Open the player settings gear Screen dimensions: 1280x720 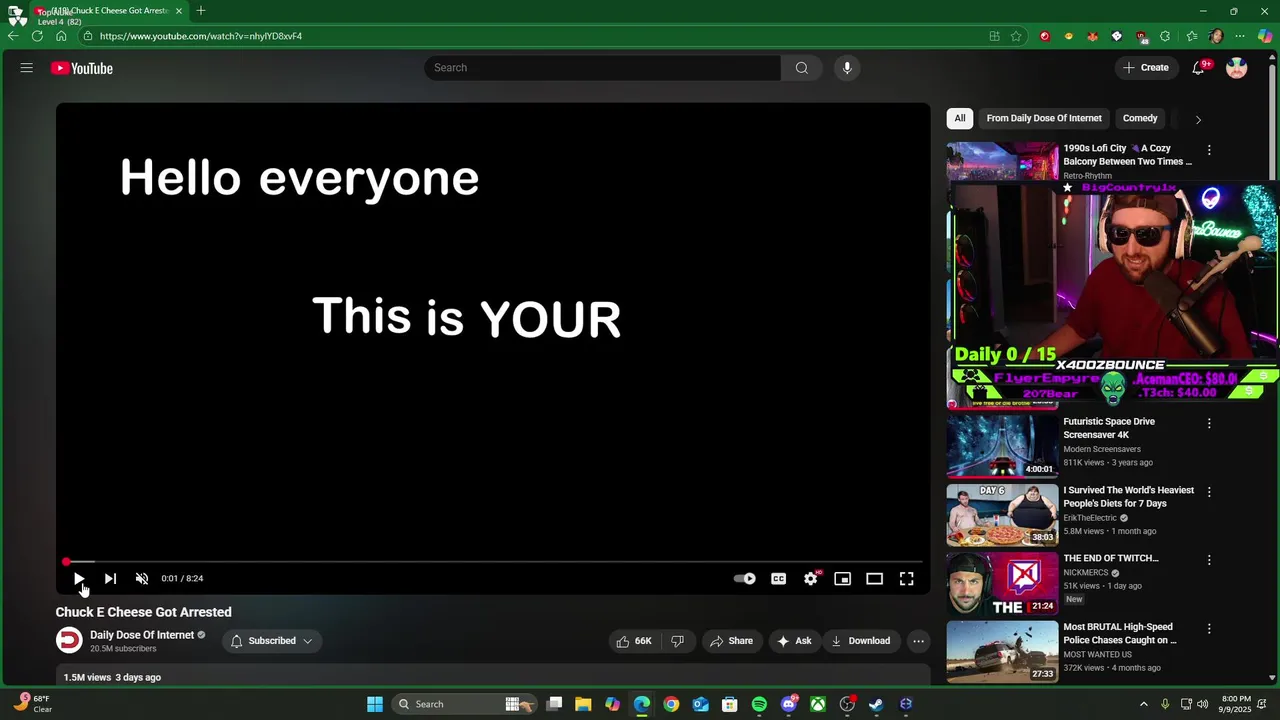[811, 578]
